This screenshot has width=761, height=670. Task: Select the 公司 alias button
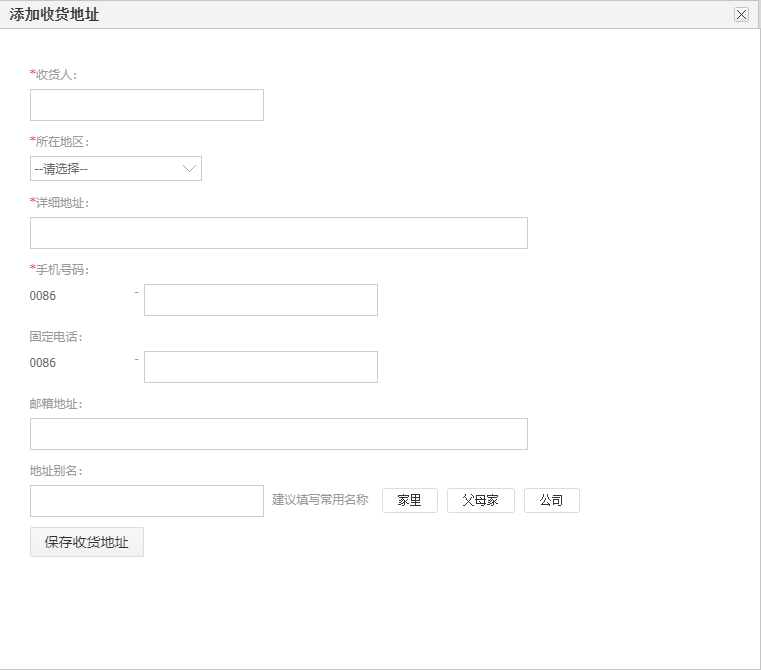coord(552,501)
